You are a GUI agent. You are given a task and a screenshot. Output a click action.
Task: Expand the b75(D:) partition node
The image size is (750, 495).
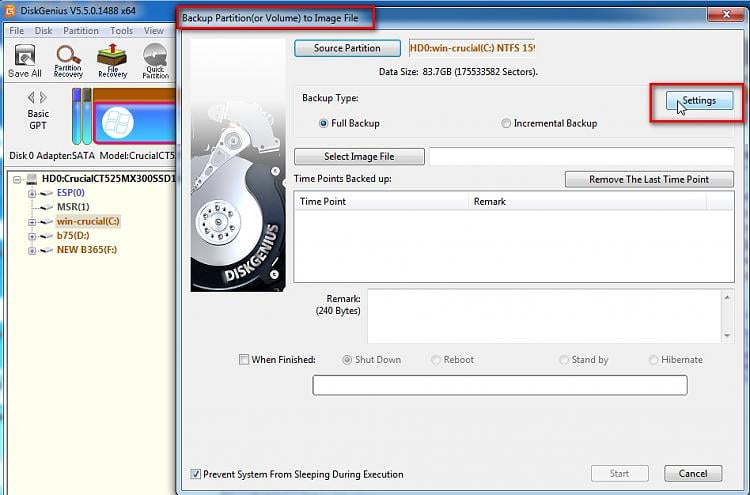tap(32, 236)
